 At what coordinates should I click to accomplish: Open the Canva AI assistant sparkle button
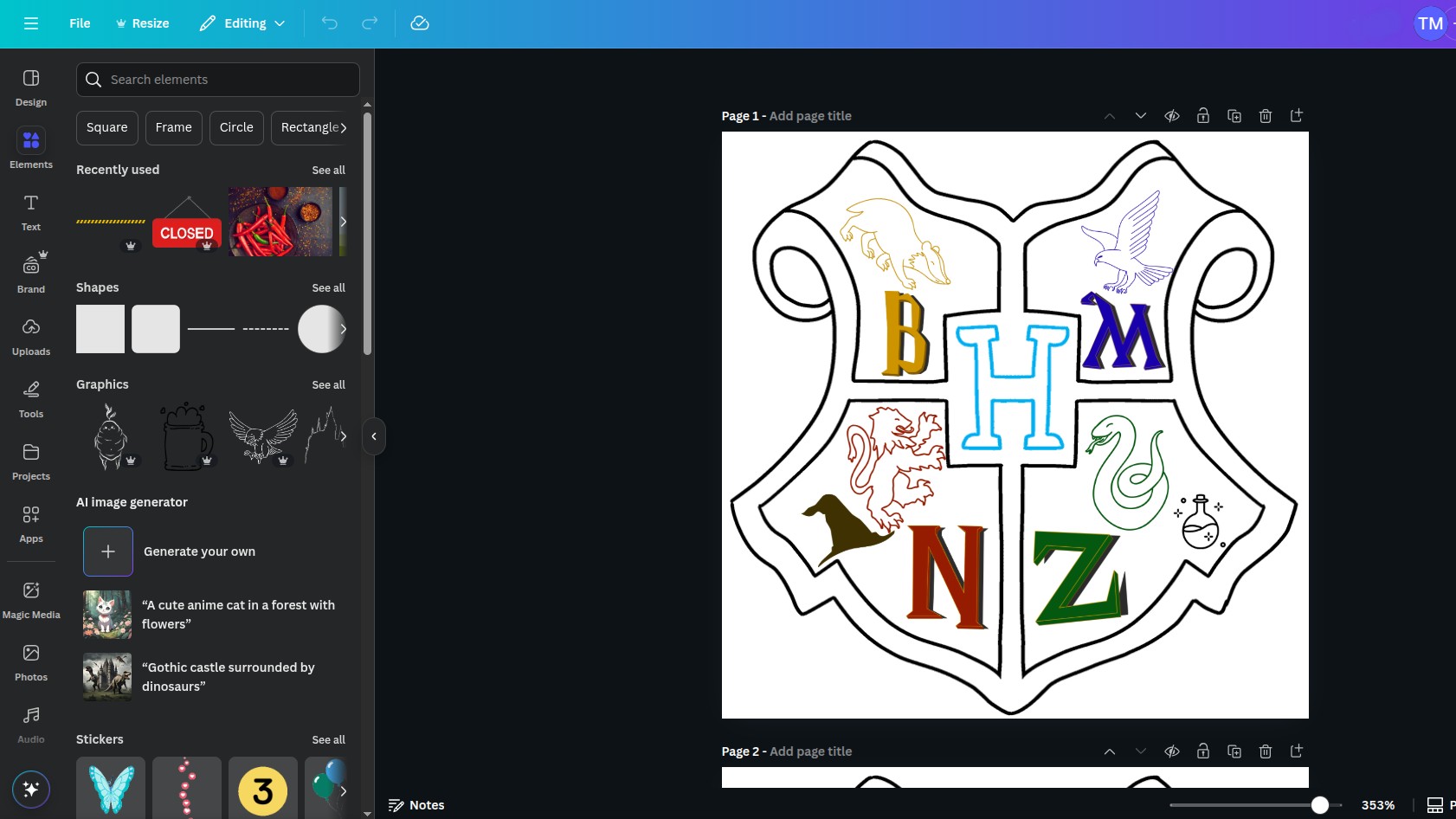coord(31,789)
